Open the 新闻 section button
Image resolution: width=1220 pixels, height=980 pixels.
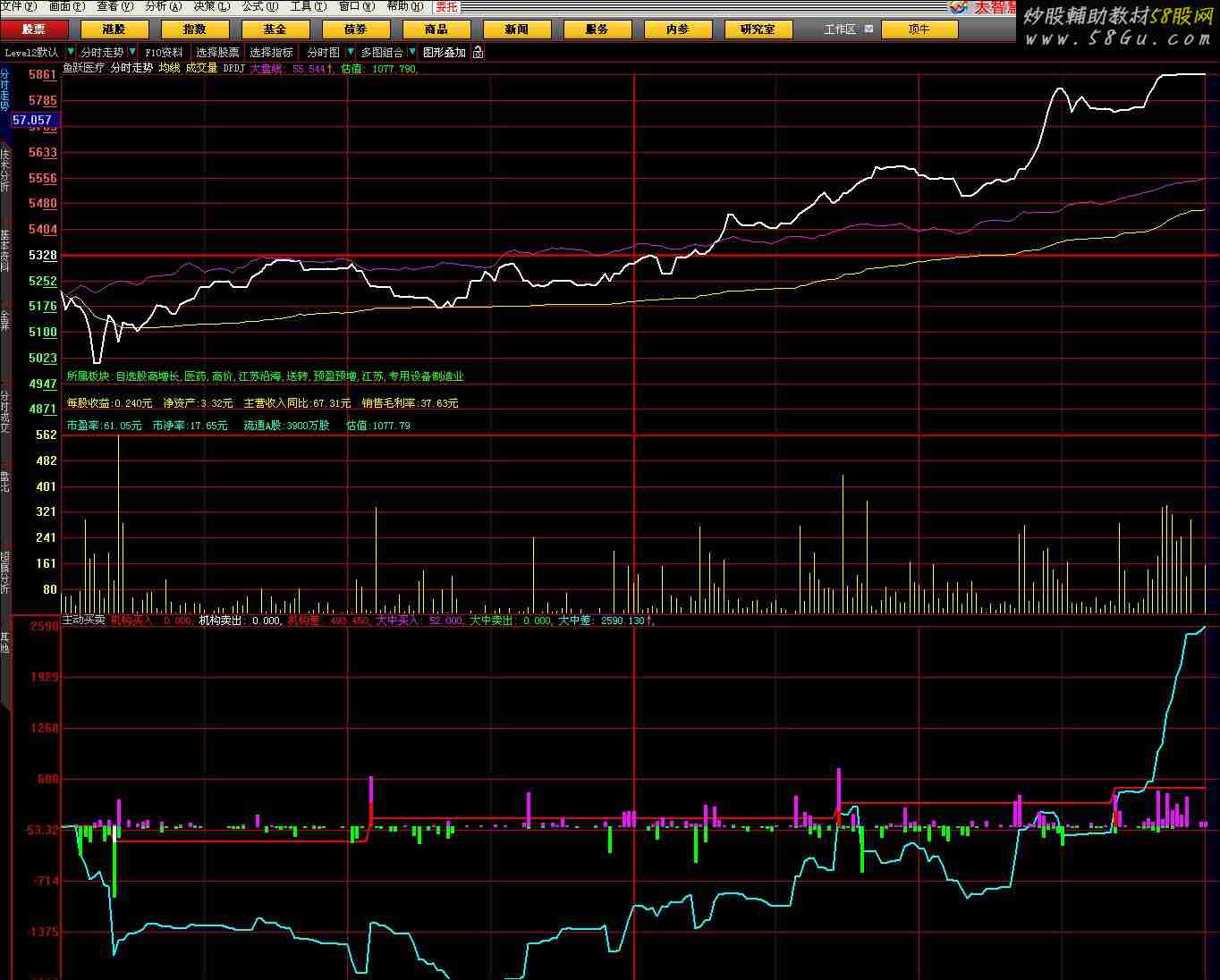coord(517,30)
